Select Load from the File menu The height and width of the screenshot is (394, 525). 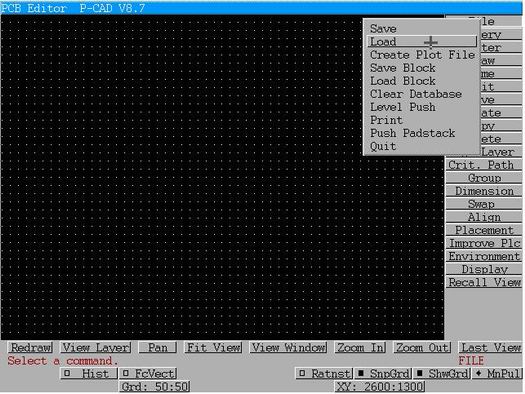[x=422, y=42]
